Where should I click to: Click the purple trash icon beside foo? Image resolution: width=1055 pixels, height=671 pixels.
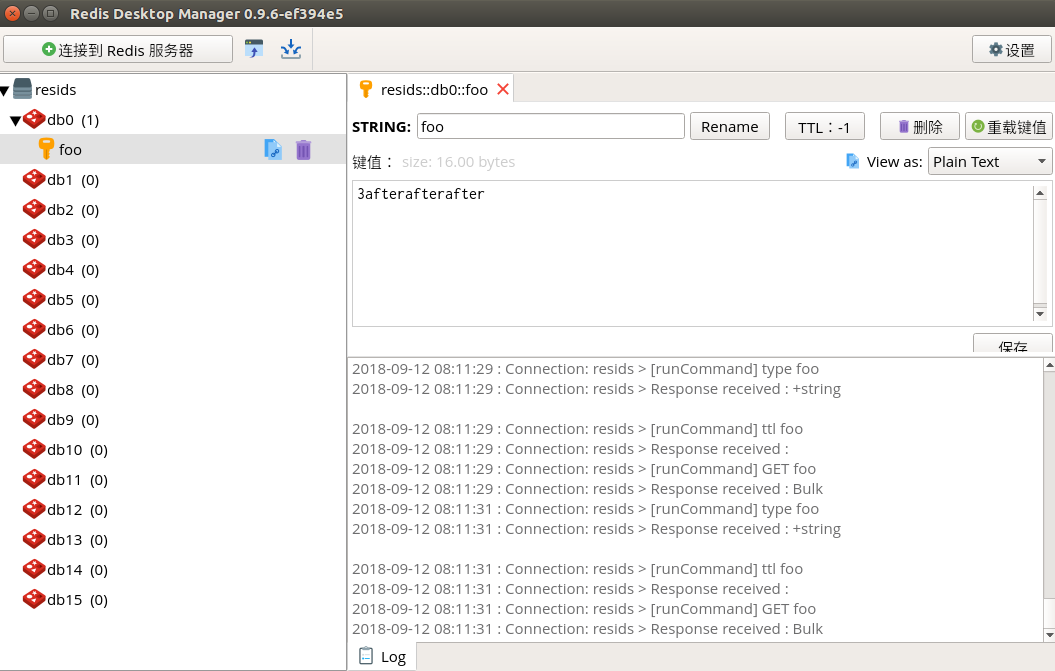tap(303, 150)
